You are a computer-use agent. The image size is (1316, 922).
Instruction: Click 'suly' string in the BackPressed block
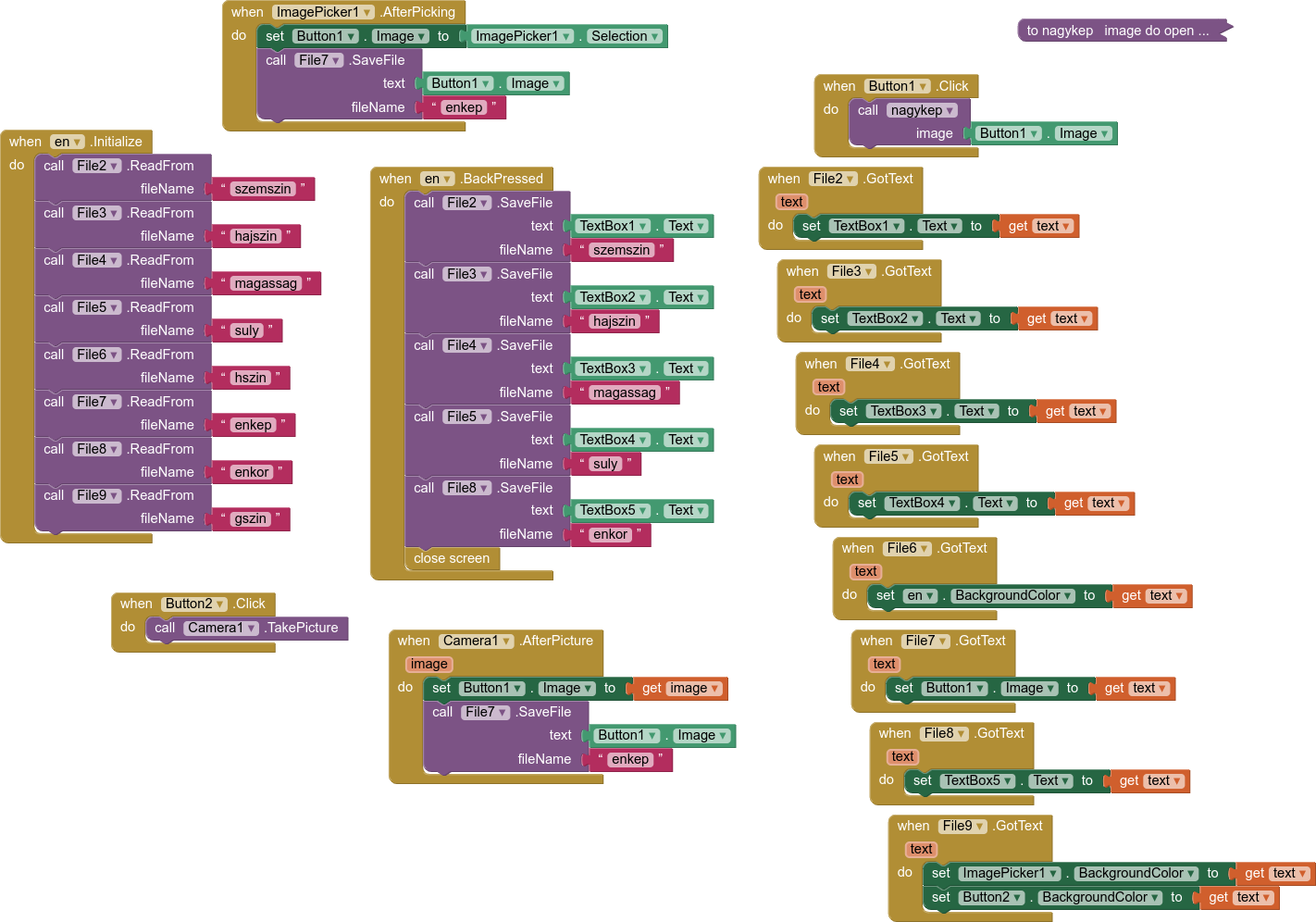(x=606, y=464)
